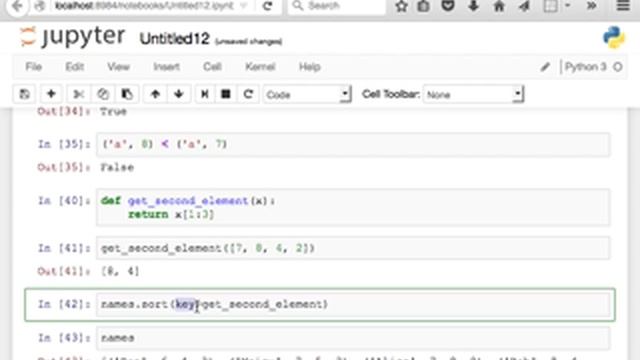Click the Pocket shield icon
640x360 pixels.
click(448, 6)
